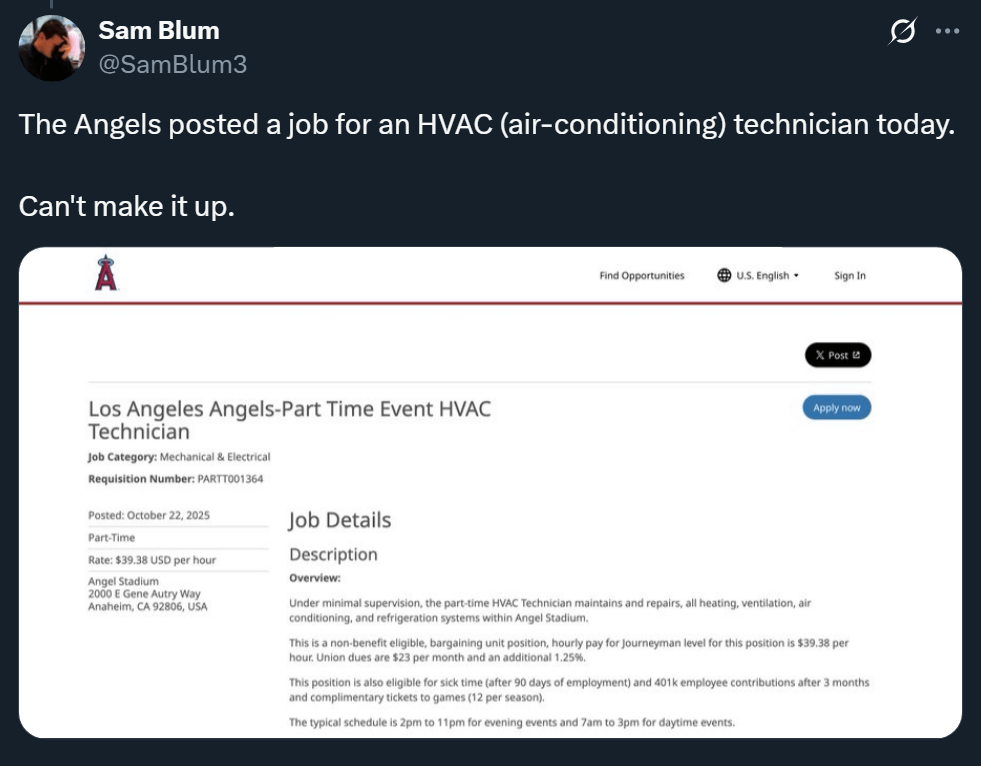Click the Angel Stadium address text

click(147, 594)
